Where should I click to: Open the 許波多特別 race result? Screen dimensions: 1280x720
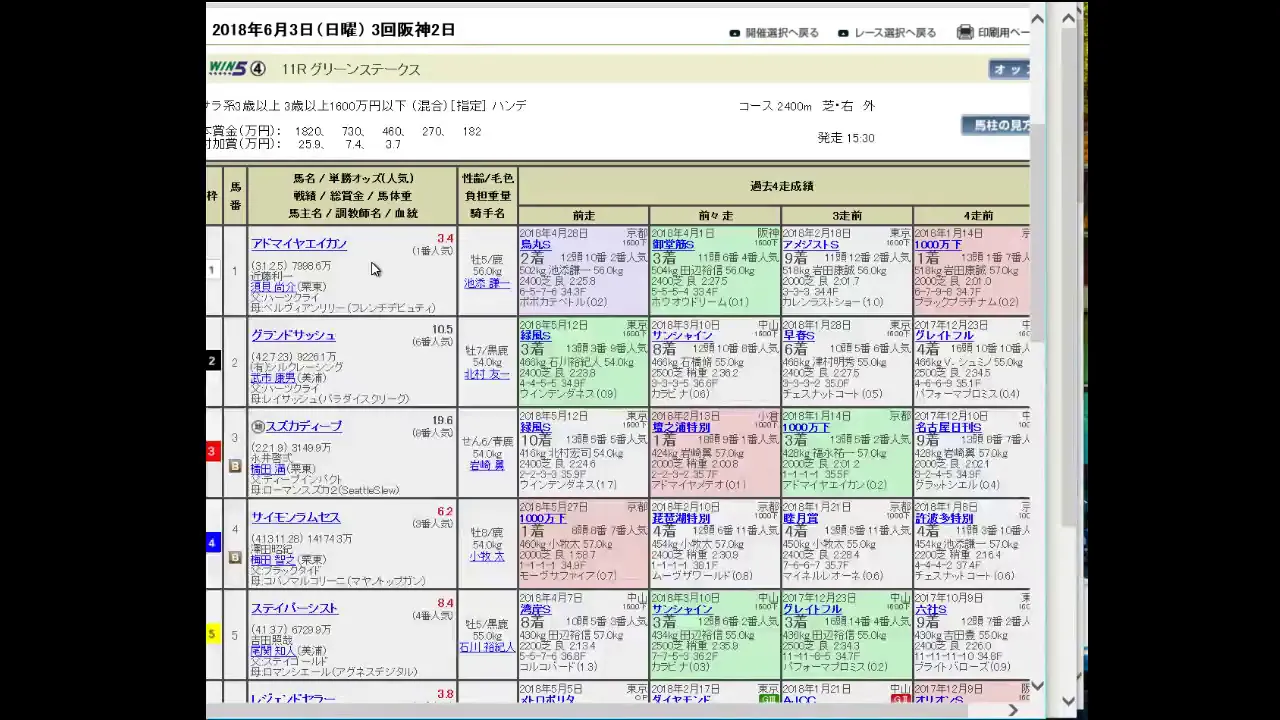944,518
